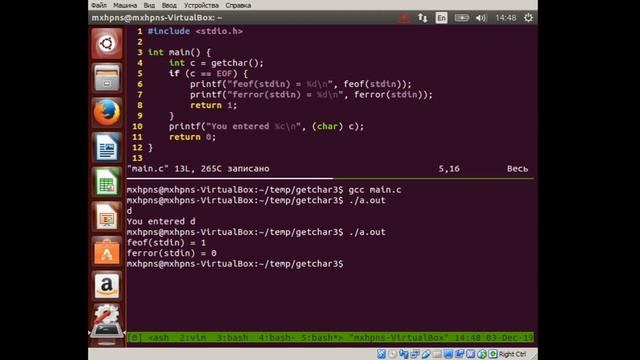Click the VirtualBox hard disk status icon

tap(381, 354)
